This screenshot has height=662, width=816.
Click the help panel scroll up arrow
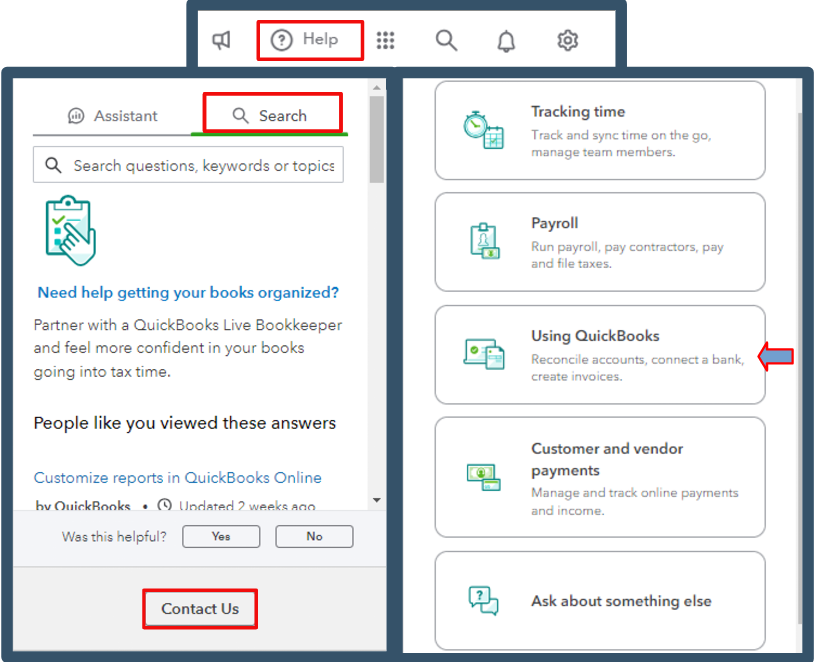(377, 87)
